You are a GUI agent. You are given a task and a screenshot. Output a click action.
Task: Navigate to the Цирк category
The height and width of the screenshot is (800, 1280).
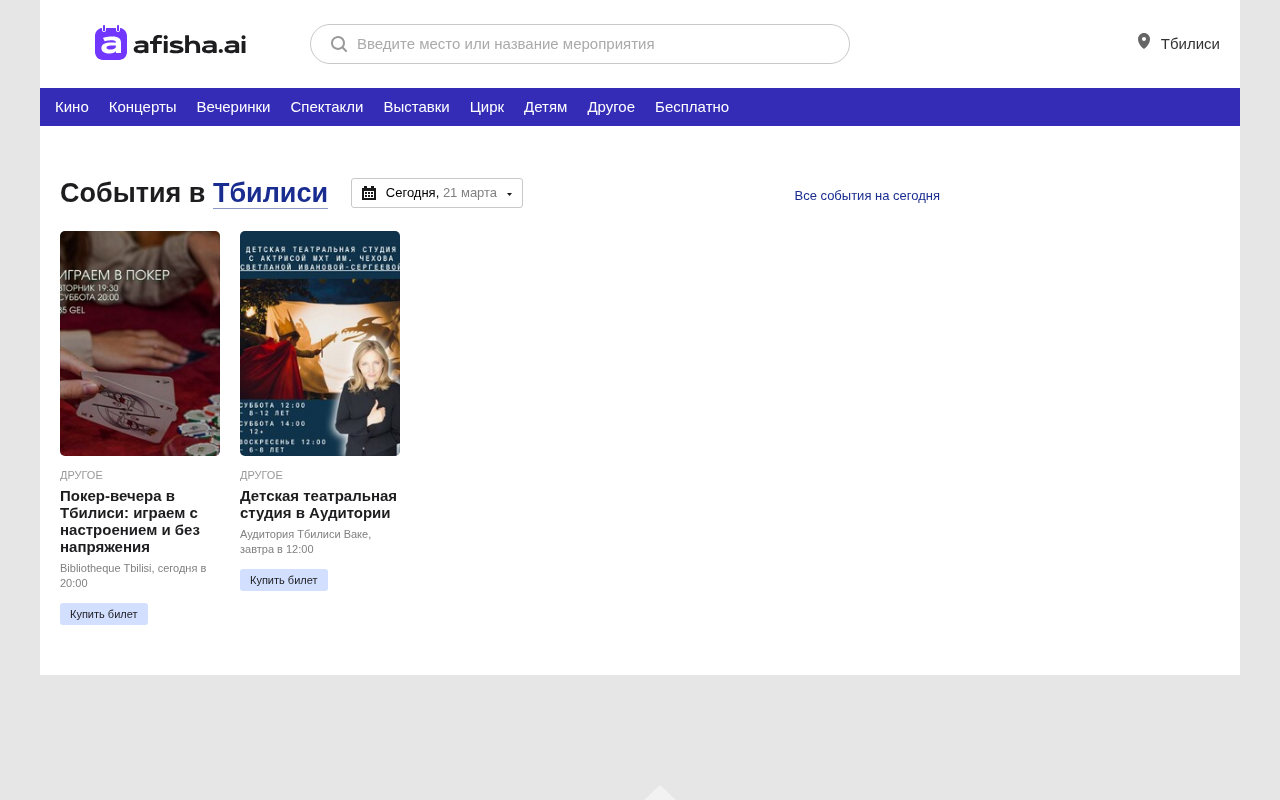coord(487,107)
